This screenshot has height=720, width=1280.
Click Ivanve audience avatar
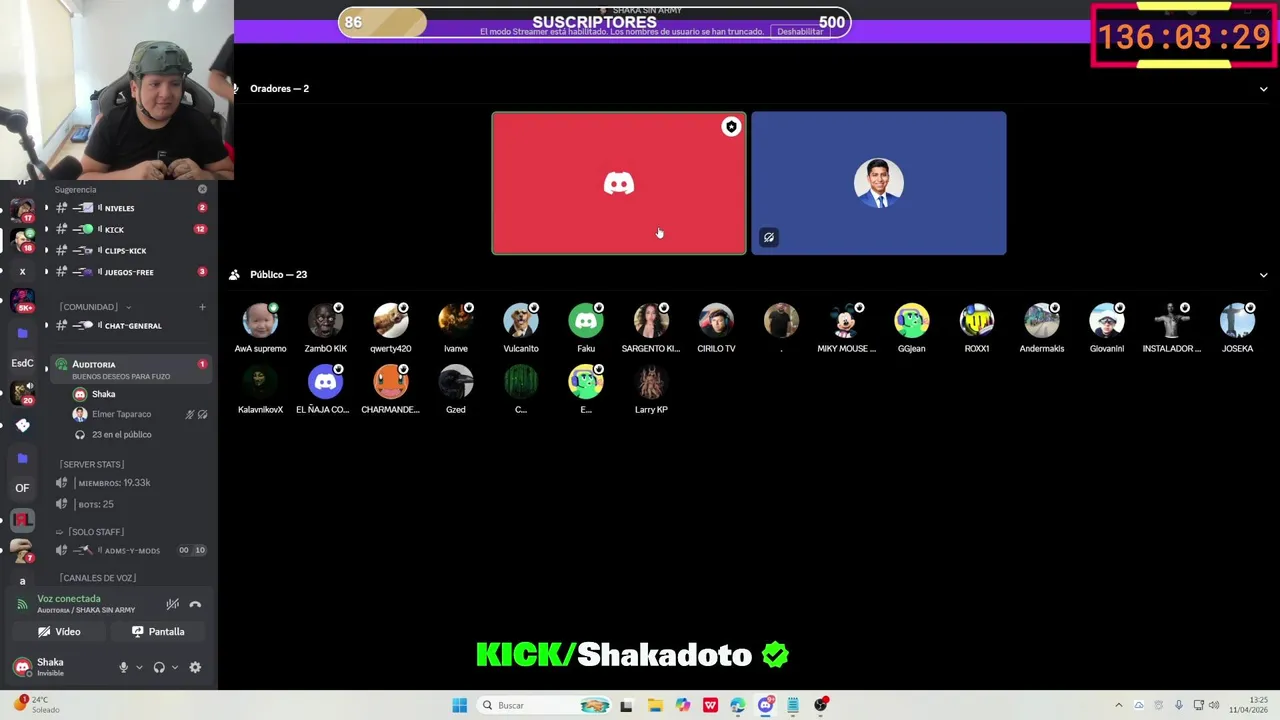click(455, 321)
